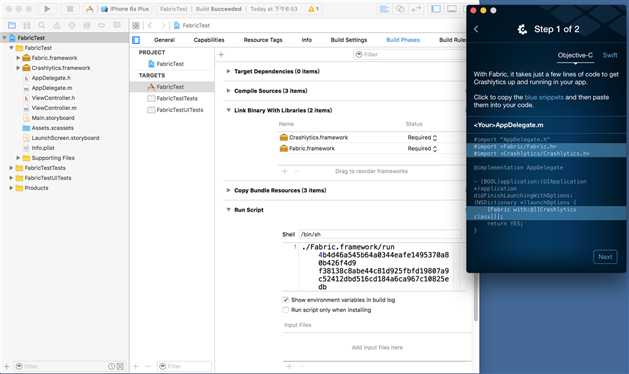
Task: Expand Compile Sources section
Action: 228,91
